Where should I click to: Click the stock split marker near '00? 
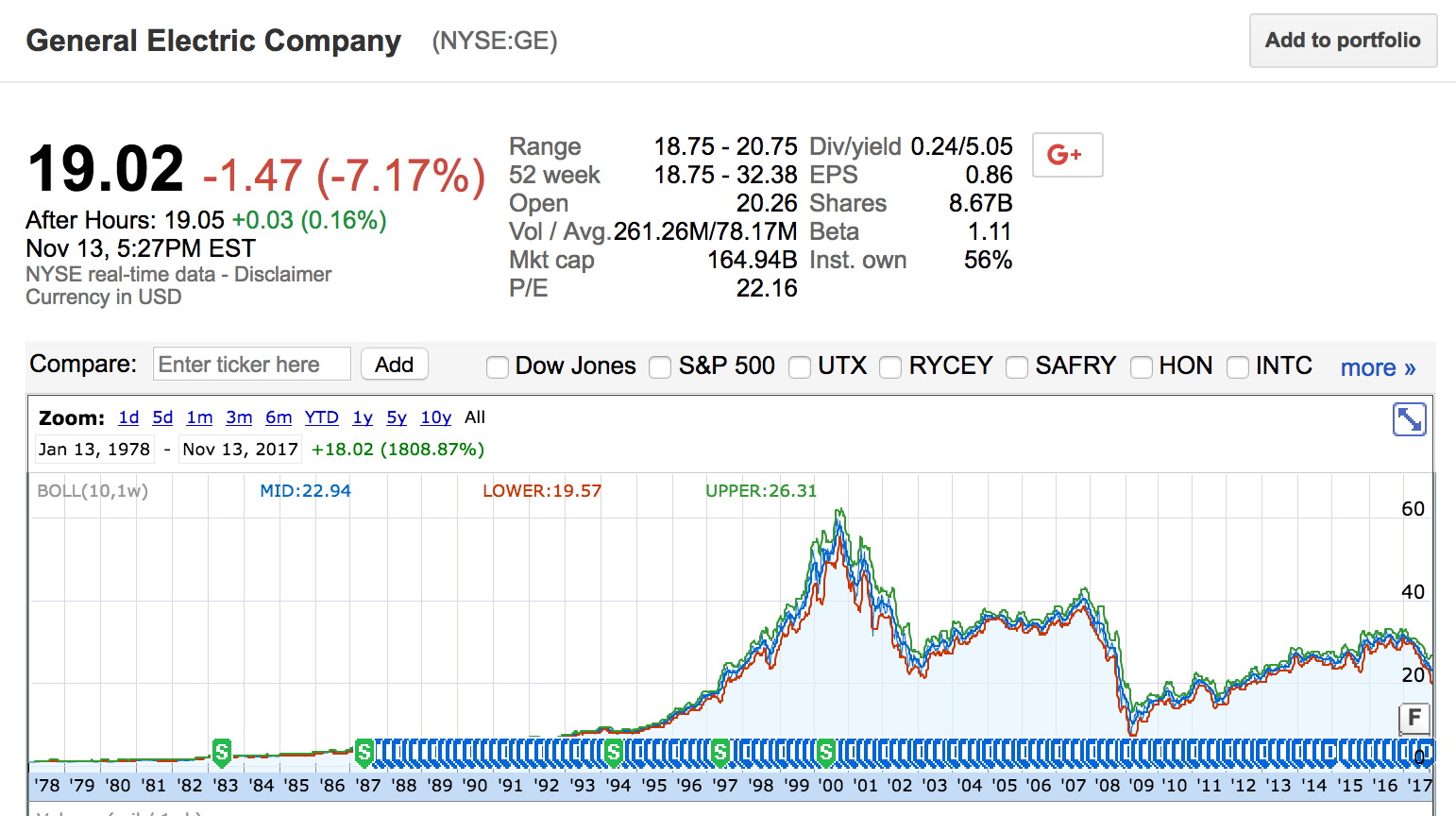(x=827, y=753)
